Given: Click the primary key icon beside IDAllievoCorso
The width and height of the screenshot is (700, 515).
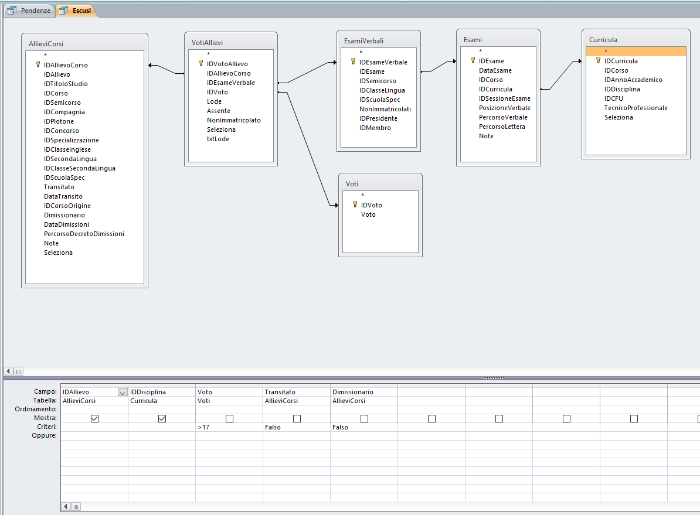Looking at the screenshot, I should coord(37,65).
